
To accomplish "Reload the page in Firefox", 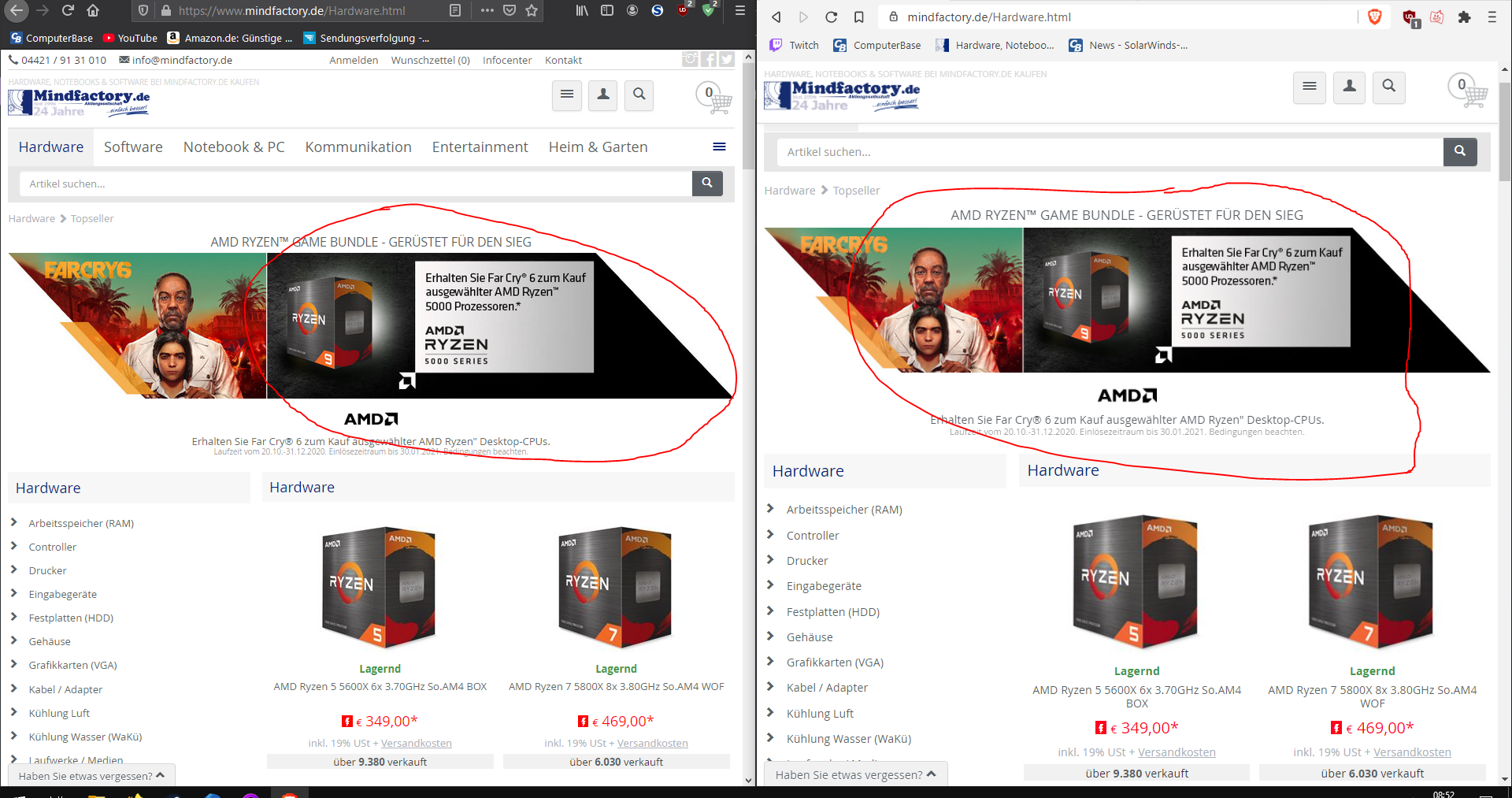I will click(68, 10).
